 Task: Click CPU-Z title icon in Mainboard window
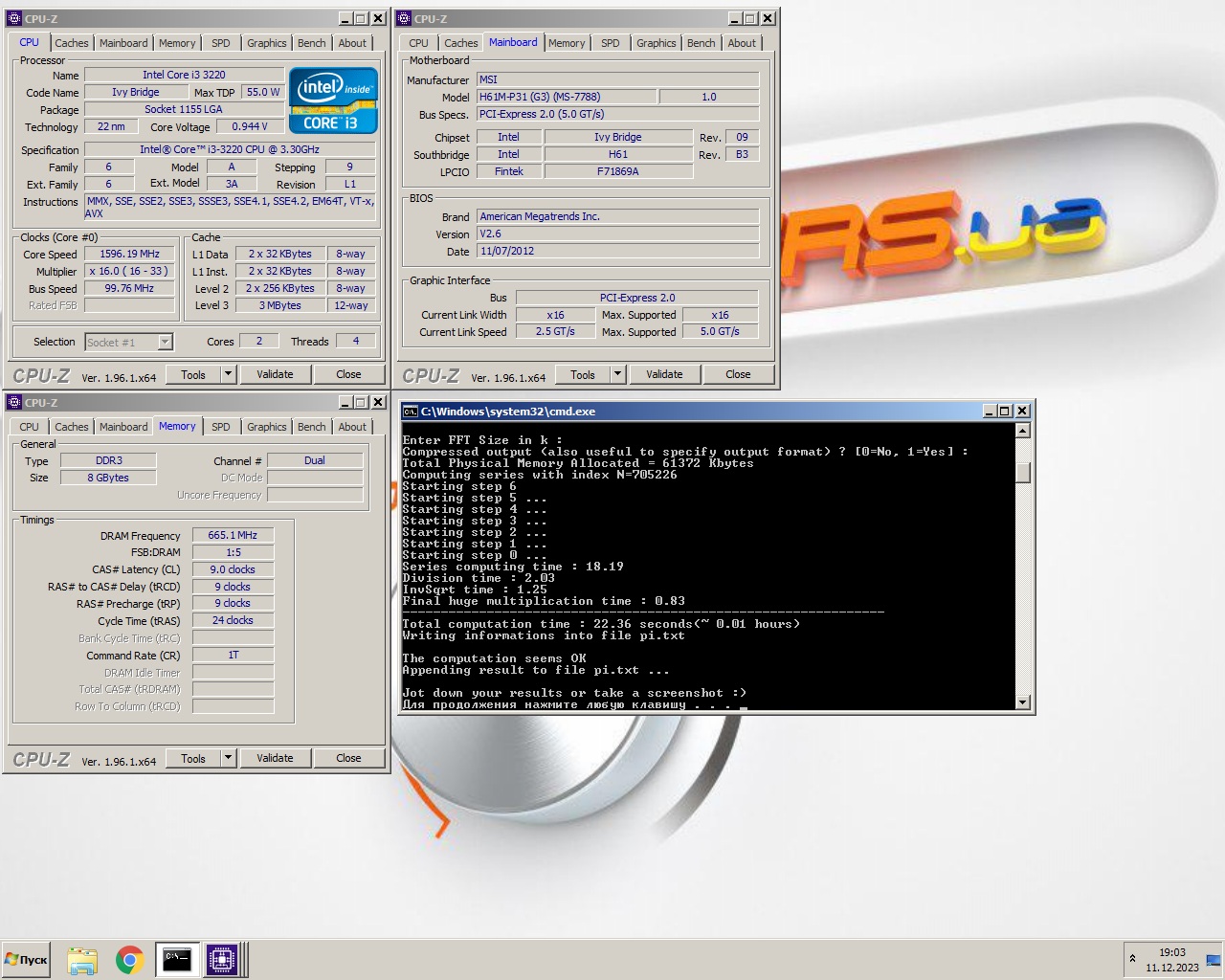[x=403, y=18]
